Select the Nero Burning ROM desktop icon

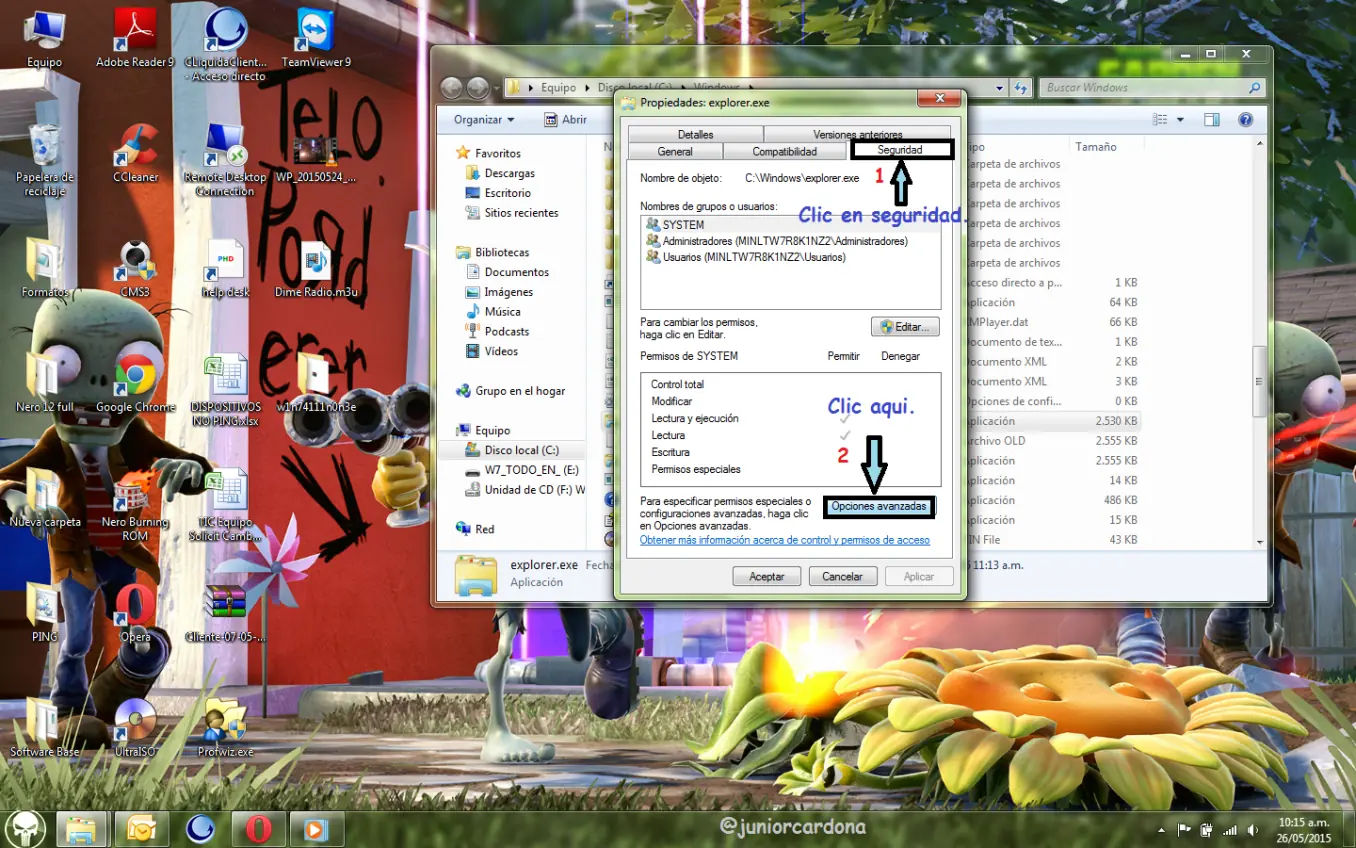[135, 504]
